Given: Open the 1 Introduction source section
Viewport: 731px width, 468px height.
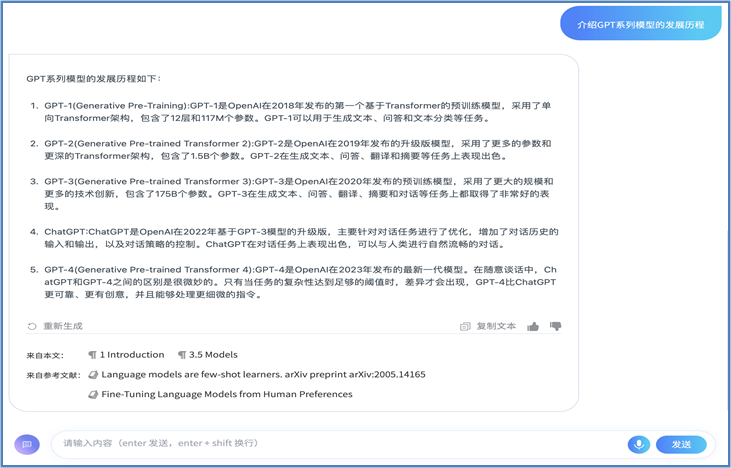Looking at the screenshot, I should pos(132,355).
